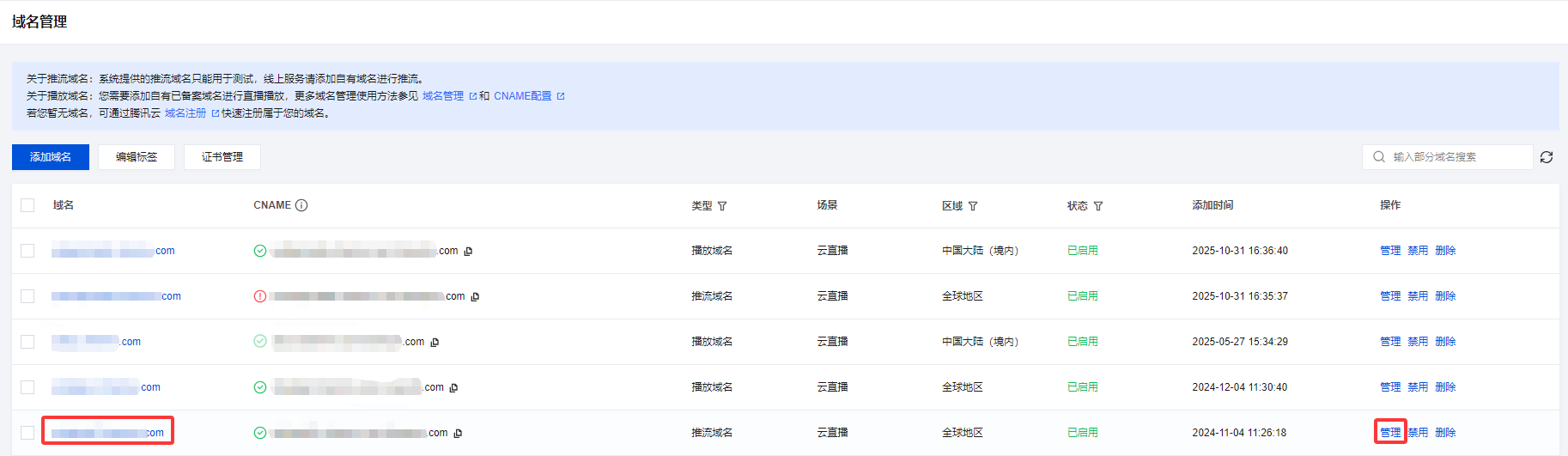This screenshot has height=456, width=1568.
Task: Check the first domain row checkbox
Action: (x=27, y=251)
